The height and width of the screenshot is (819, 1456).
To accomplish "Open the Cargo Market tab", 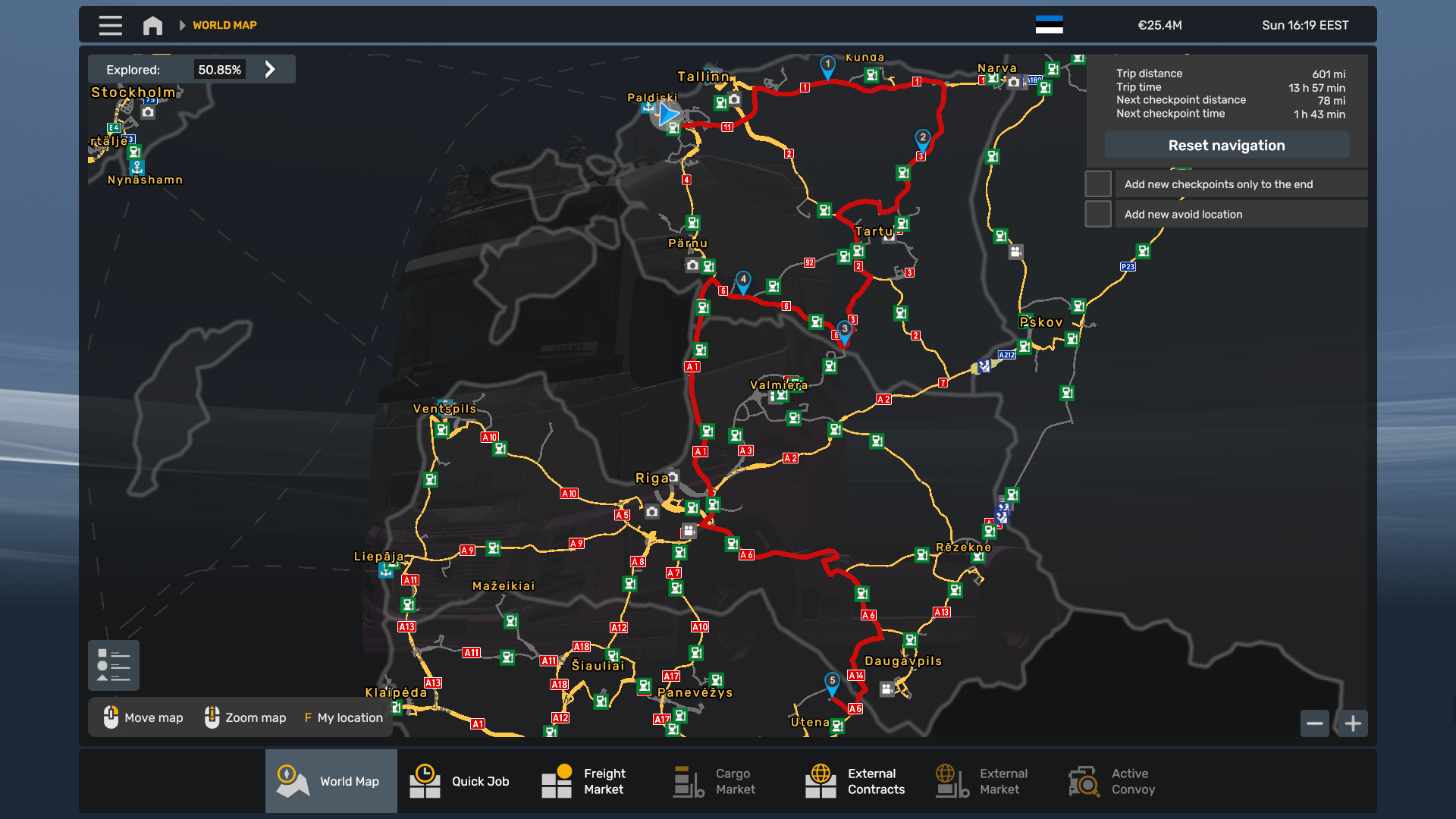I will 727,781.
